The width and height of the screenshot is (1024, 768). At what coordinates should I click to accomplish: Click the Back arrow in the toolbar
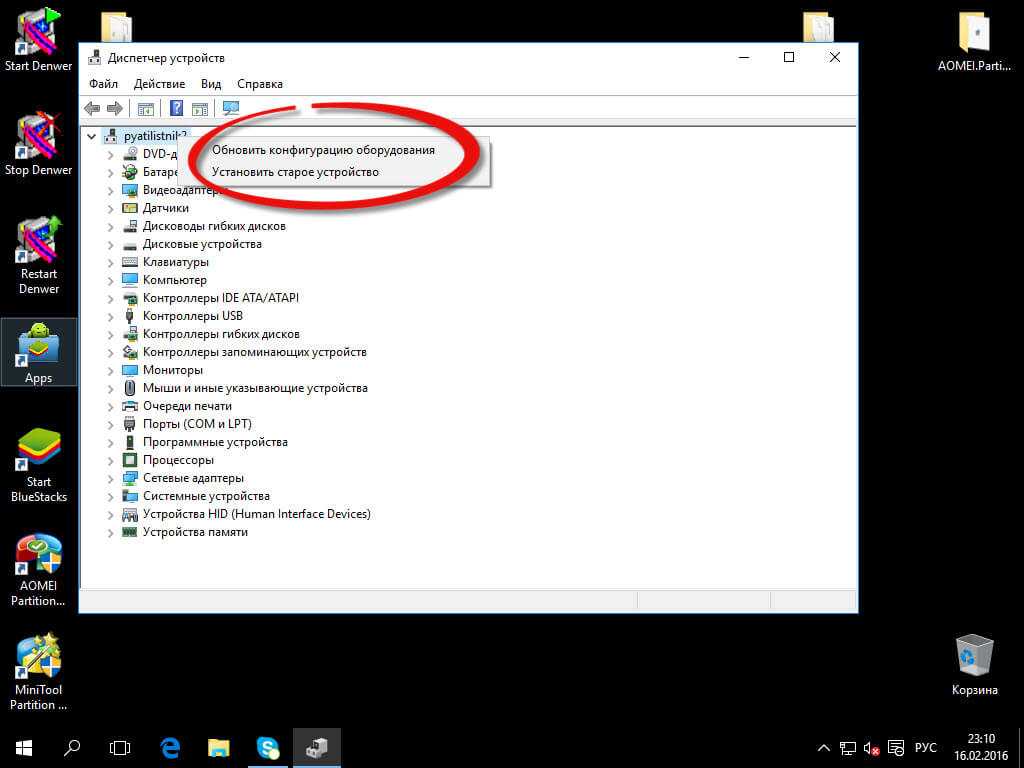(92, 109)
